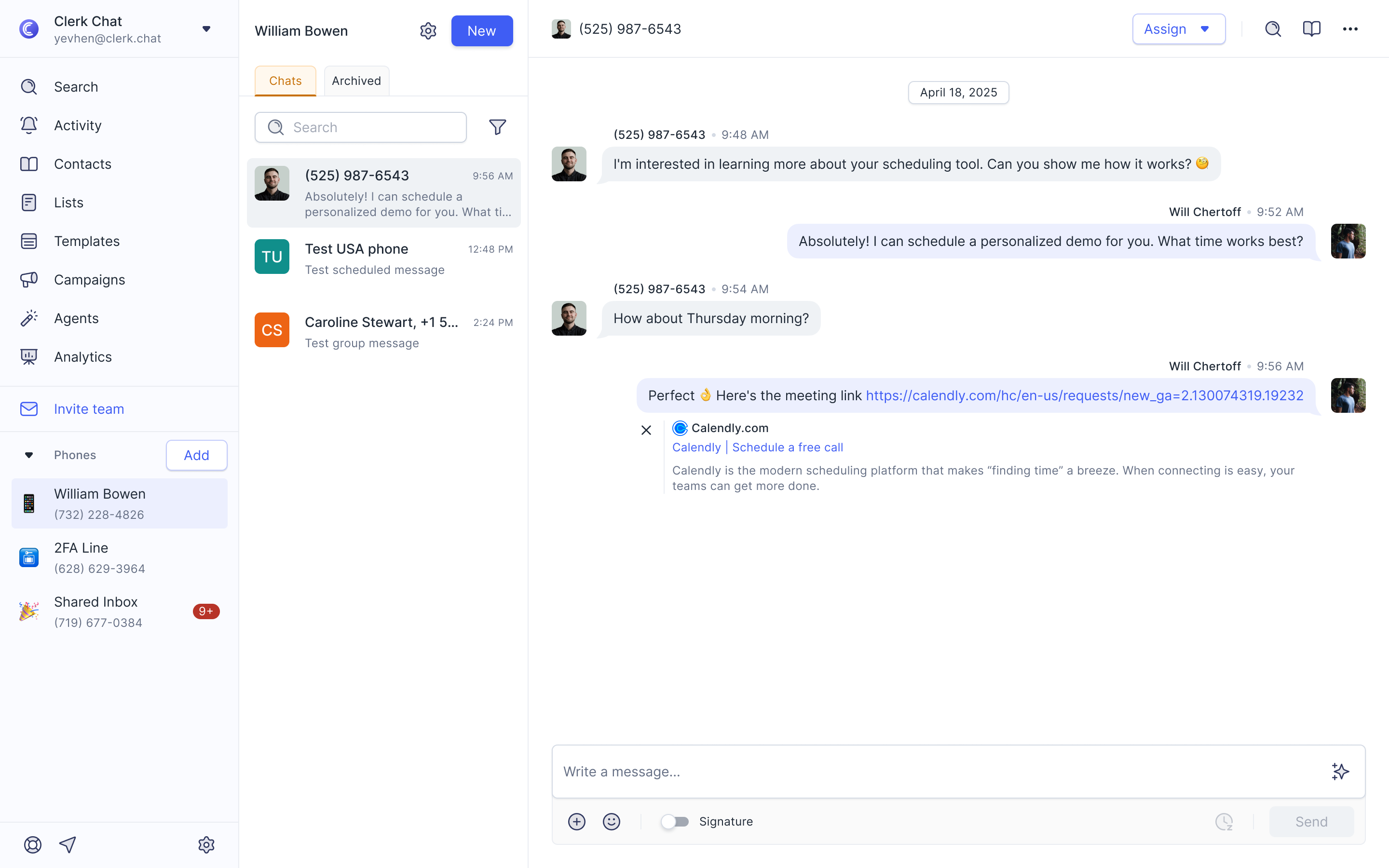Select the Shared Inbox phone line
Viewport: 1389px width, 868px height.
point(120,611)
